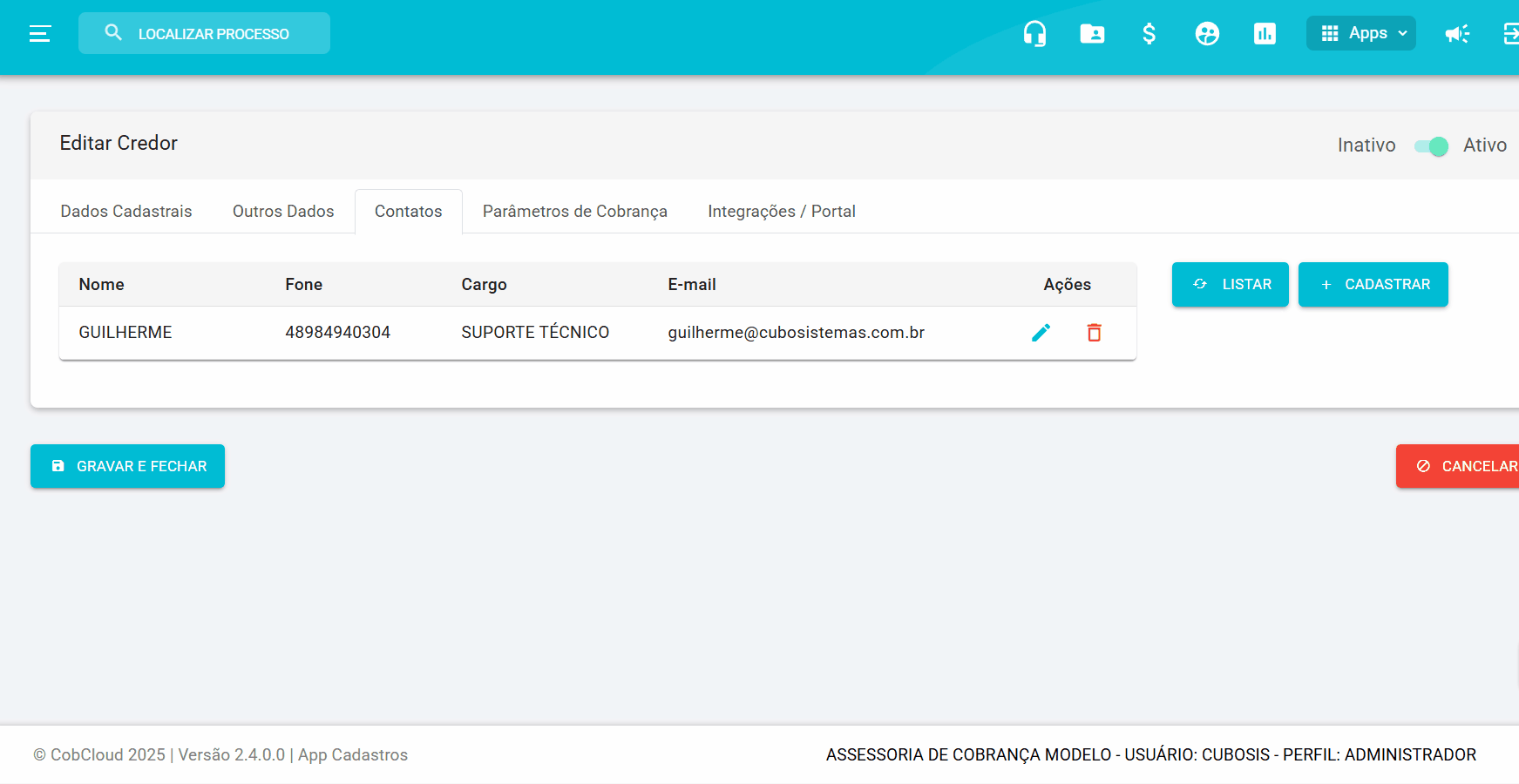The width and height of the screenshot is (1519, 784).
Task: Click the guilherme@cubosistemas.com.br email
Action: click(x=797, y=333)
